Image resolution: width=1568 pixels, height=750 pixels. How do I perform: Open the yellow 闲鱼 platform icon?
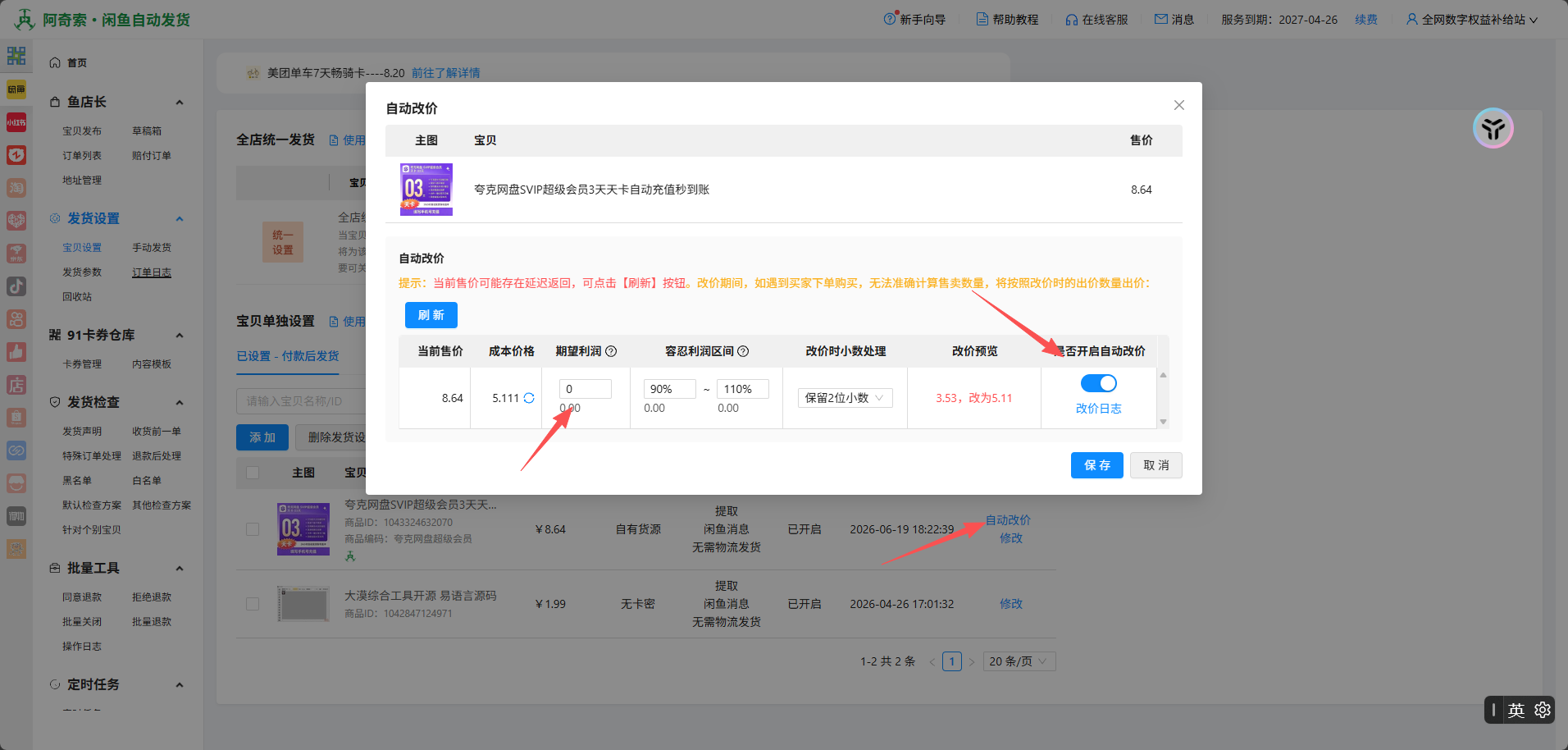tap(16, 89)
